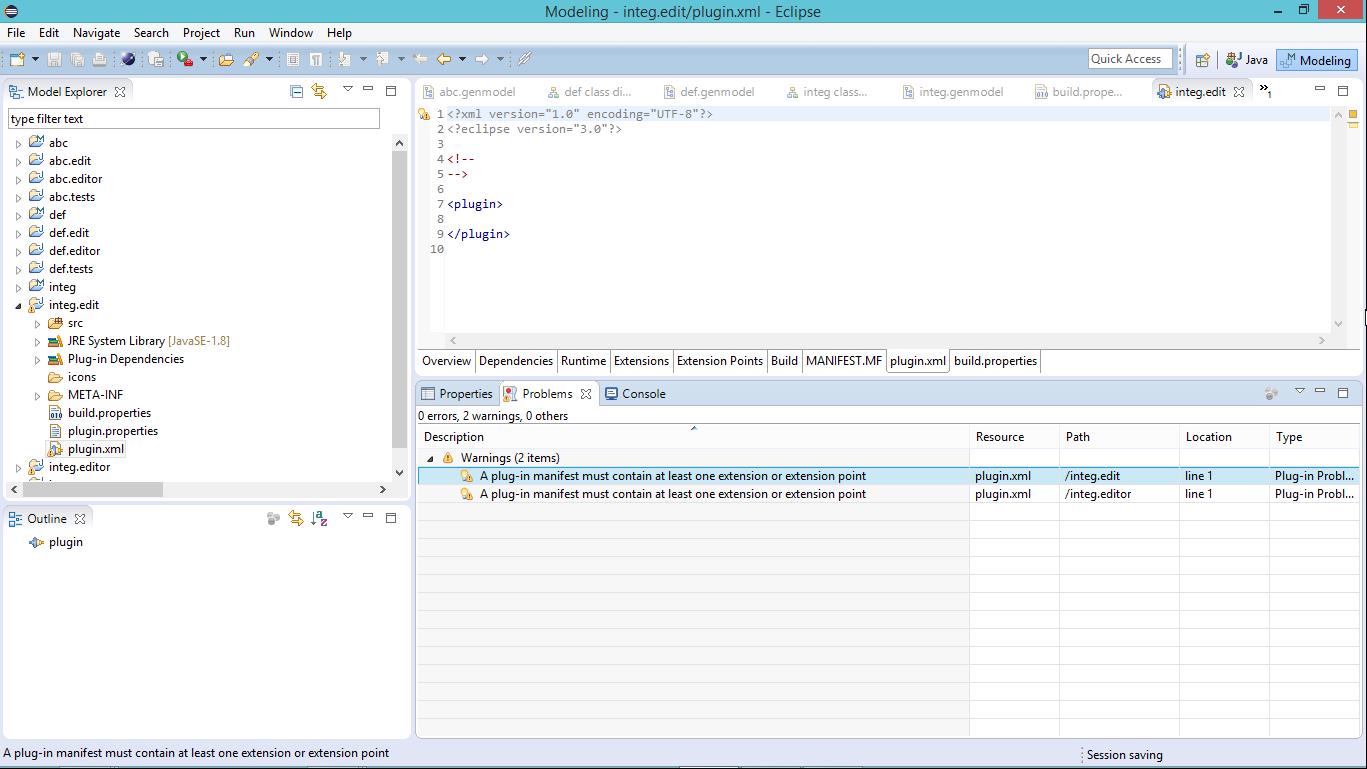
Task: Switch to the Java perspective
Action: (1247, 60)
